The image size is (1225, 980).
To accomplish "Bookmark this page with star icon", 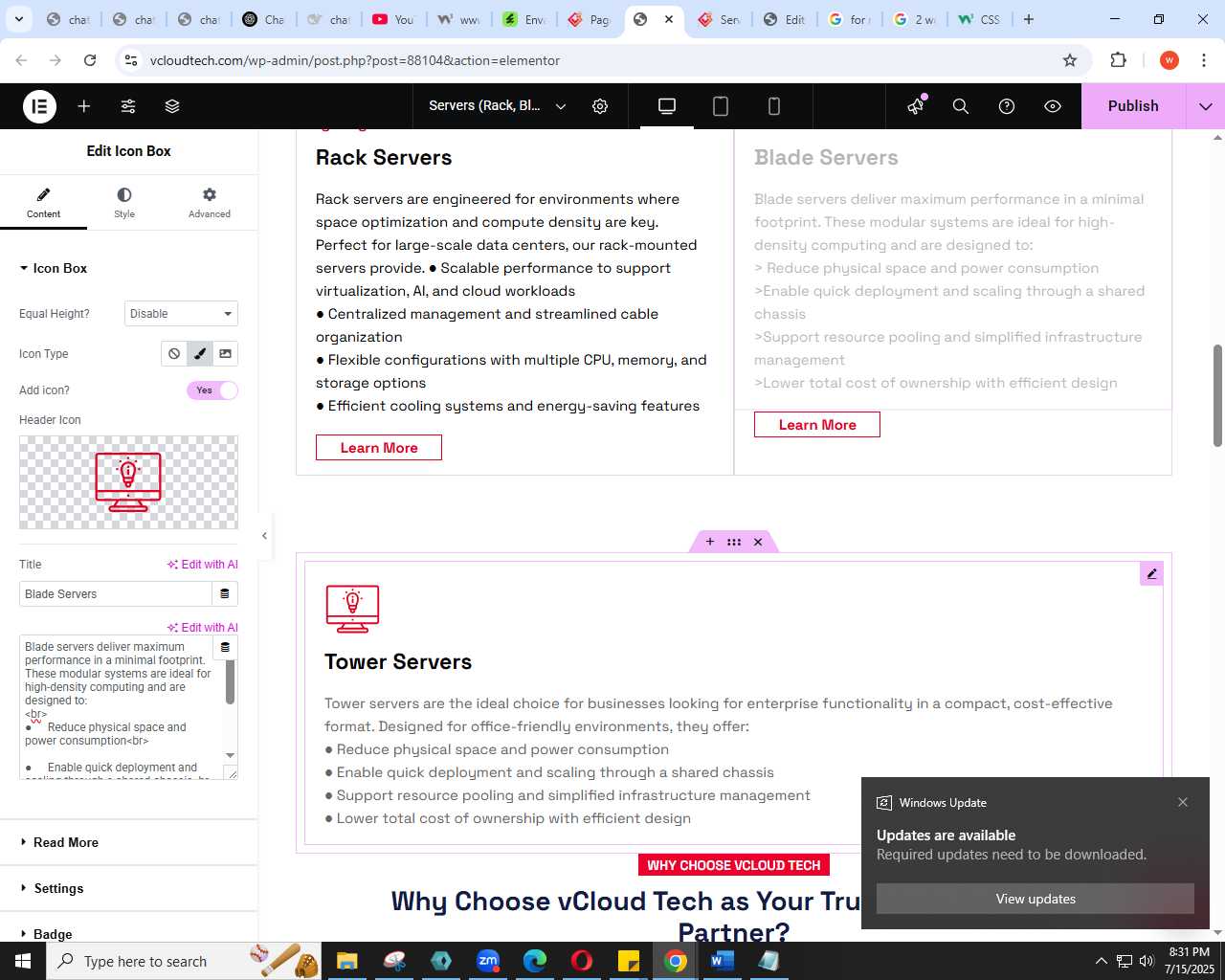I will (x=1070, y=60).
